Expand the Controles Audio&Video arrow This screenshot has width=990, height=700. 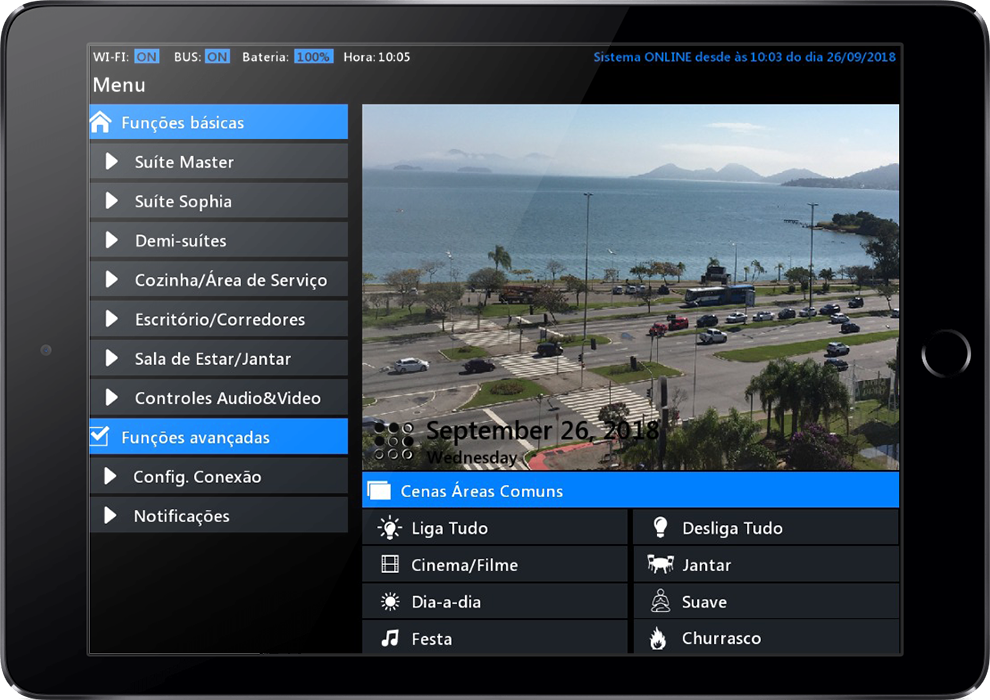[112, 397]
